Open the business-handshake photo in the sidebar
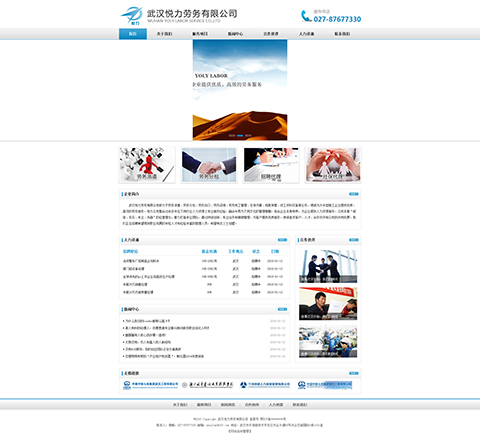Screen dimensions: 480x440 (x=328, y=266)
